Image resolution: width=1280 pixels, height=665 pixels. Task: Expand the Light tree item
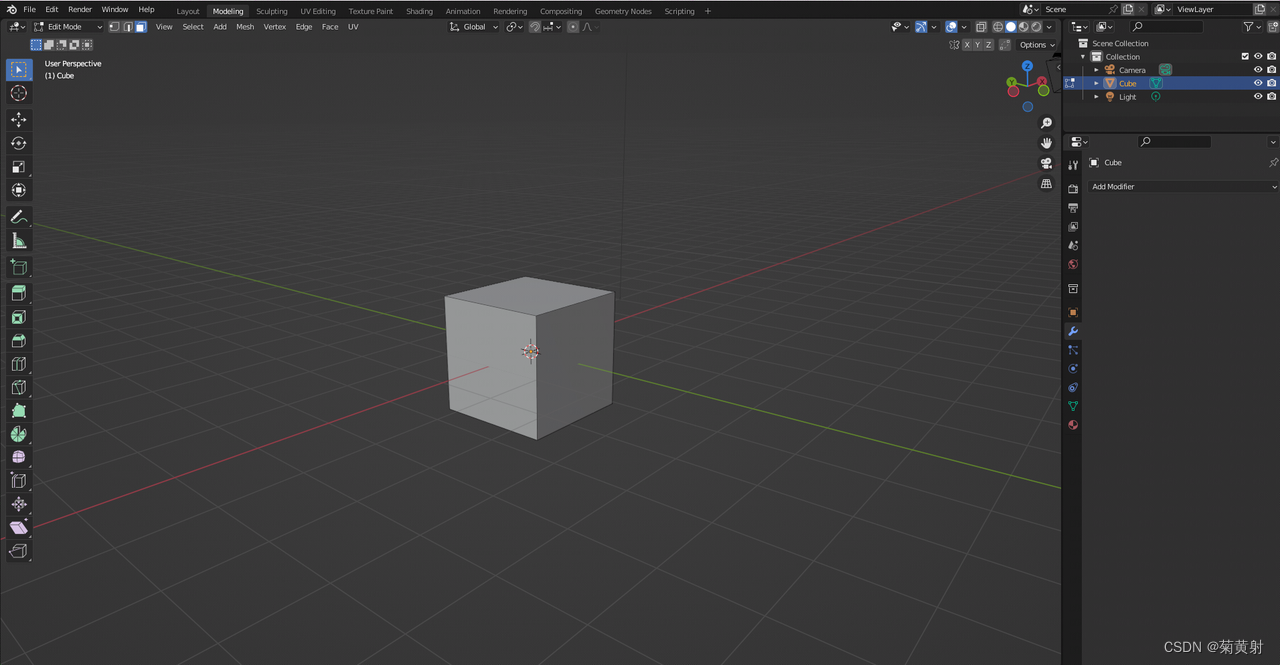click(1096, 97)
